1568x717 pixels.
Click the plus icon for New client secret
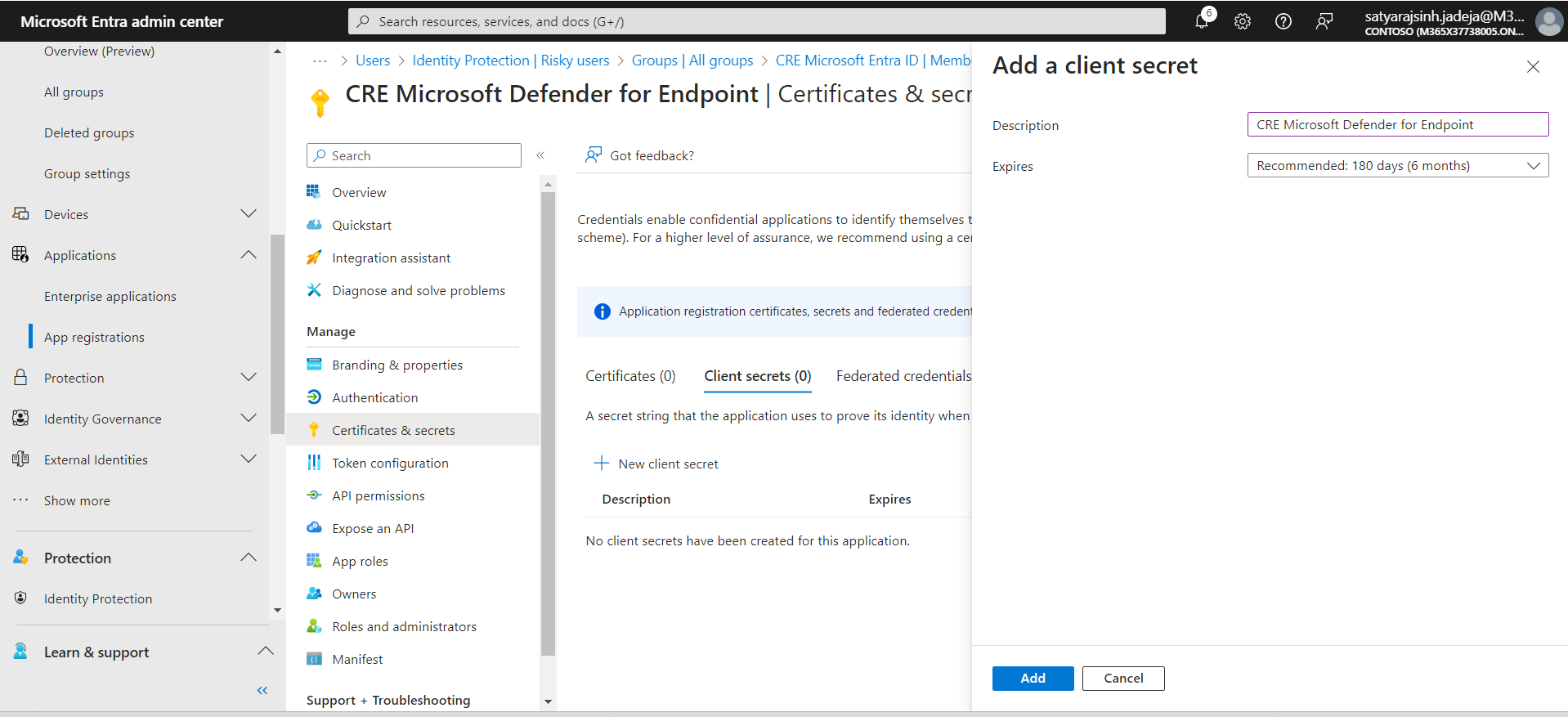(602, 464)
